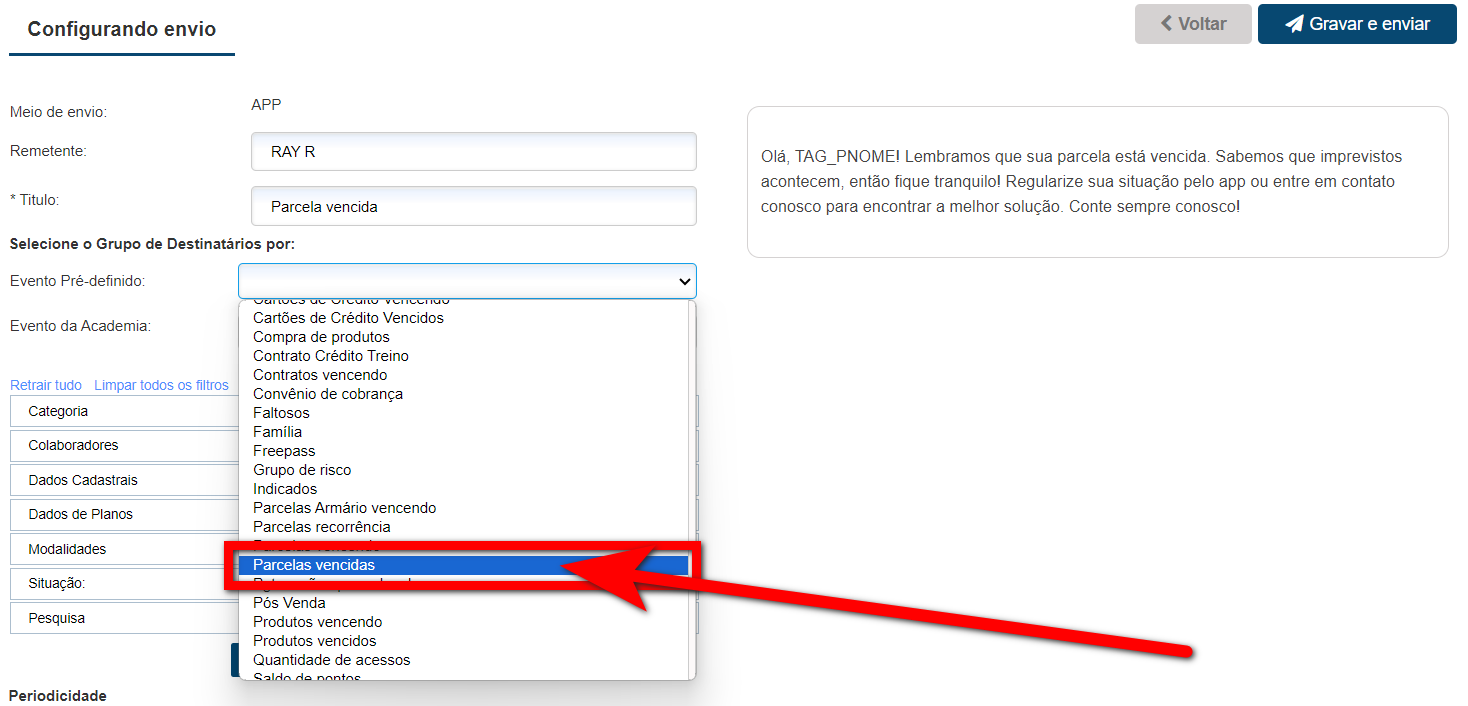Click the Retrair tudo link

coord(46,385)
